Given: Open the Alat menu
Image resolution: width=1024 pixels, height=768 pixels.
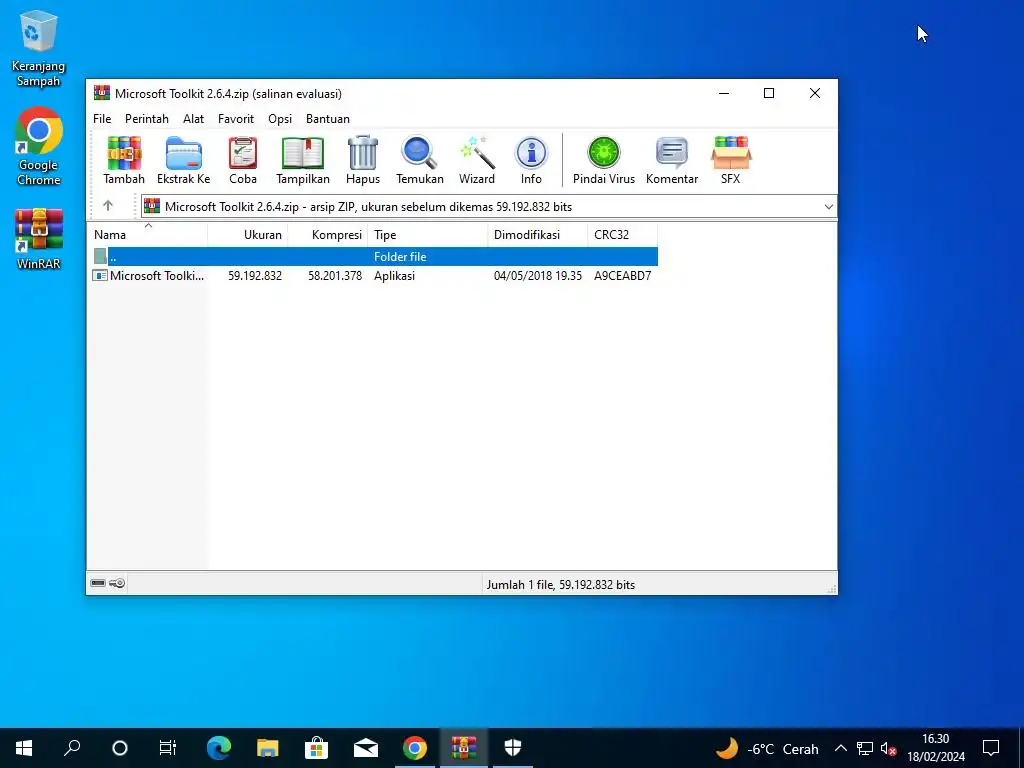Looking at the screenshot, I should [193, 119].
